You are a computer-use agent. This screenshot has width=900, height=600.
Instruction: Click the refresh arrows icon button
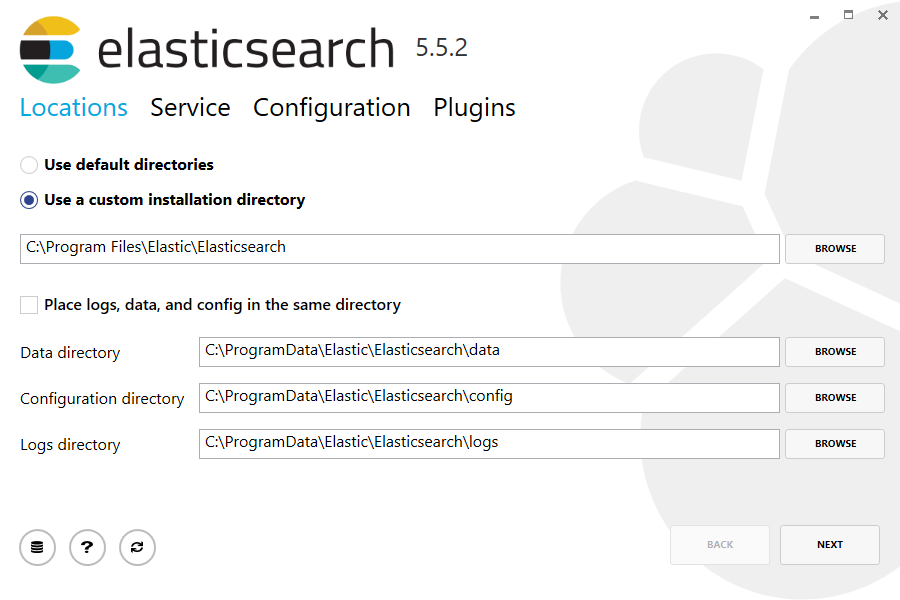tap(137, 547)
